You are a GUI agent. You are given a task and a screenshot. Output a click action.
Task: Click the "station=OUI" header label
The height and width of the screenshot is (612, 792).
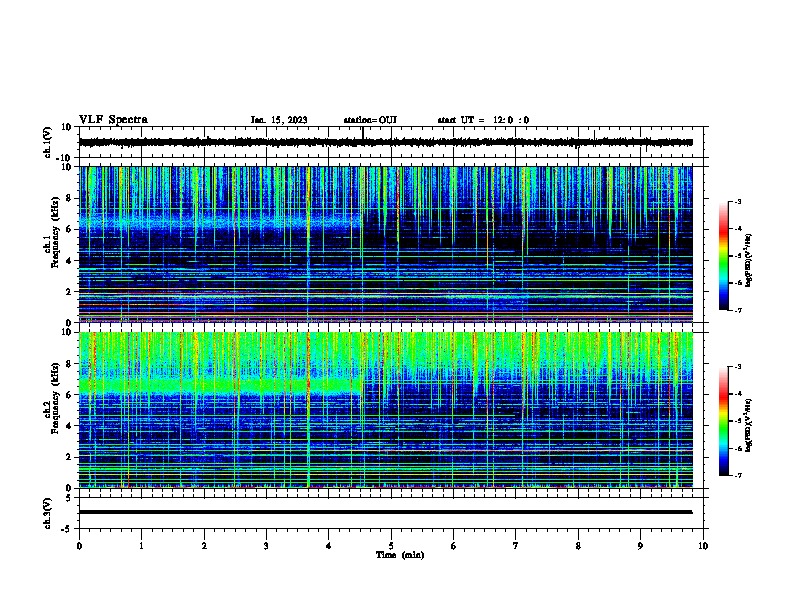(x=370, y=120)
